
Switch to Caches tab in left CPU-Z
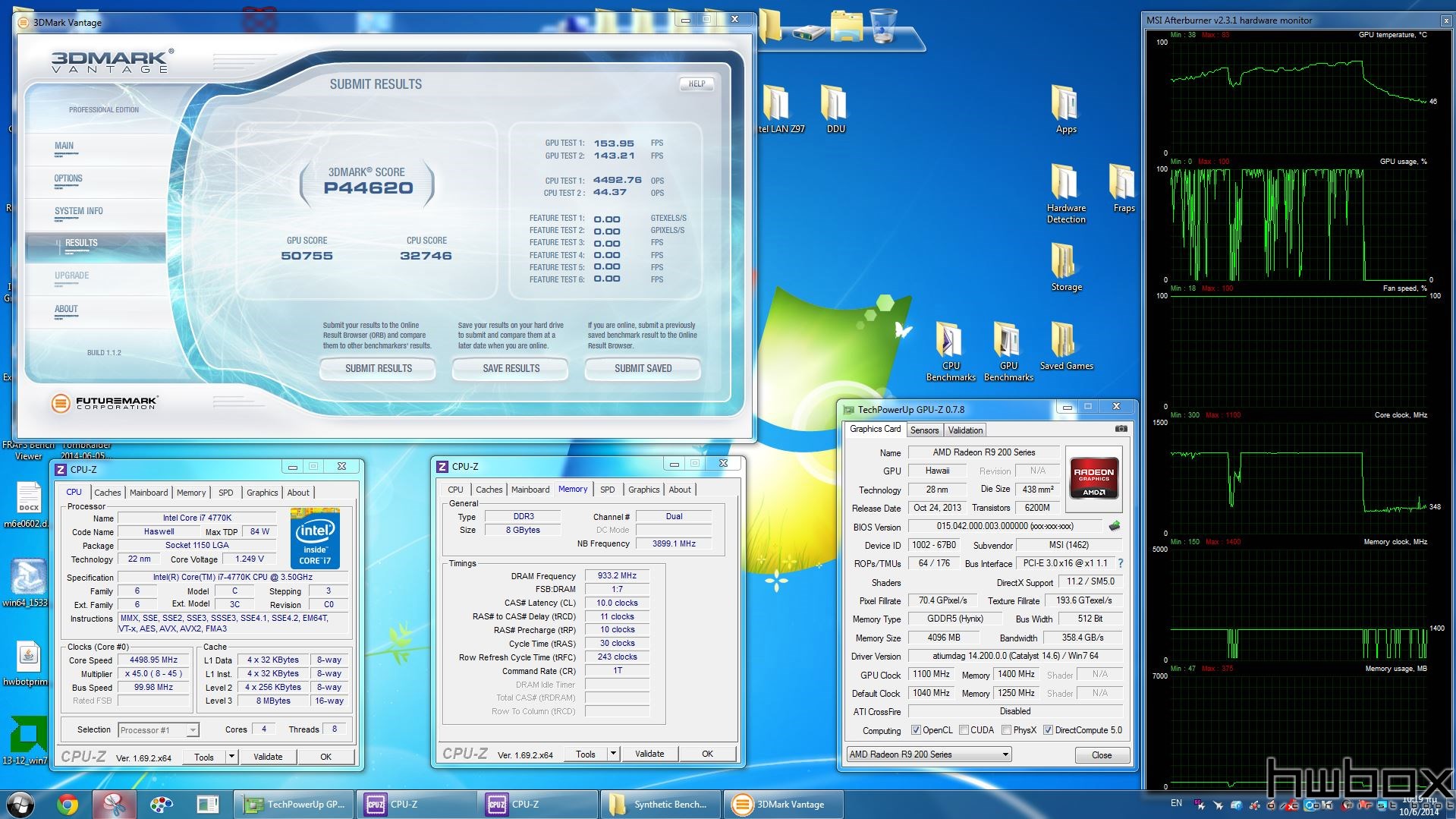click(x=107, y=493)
